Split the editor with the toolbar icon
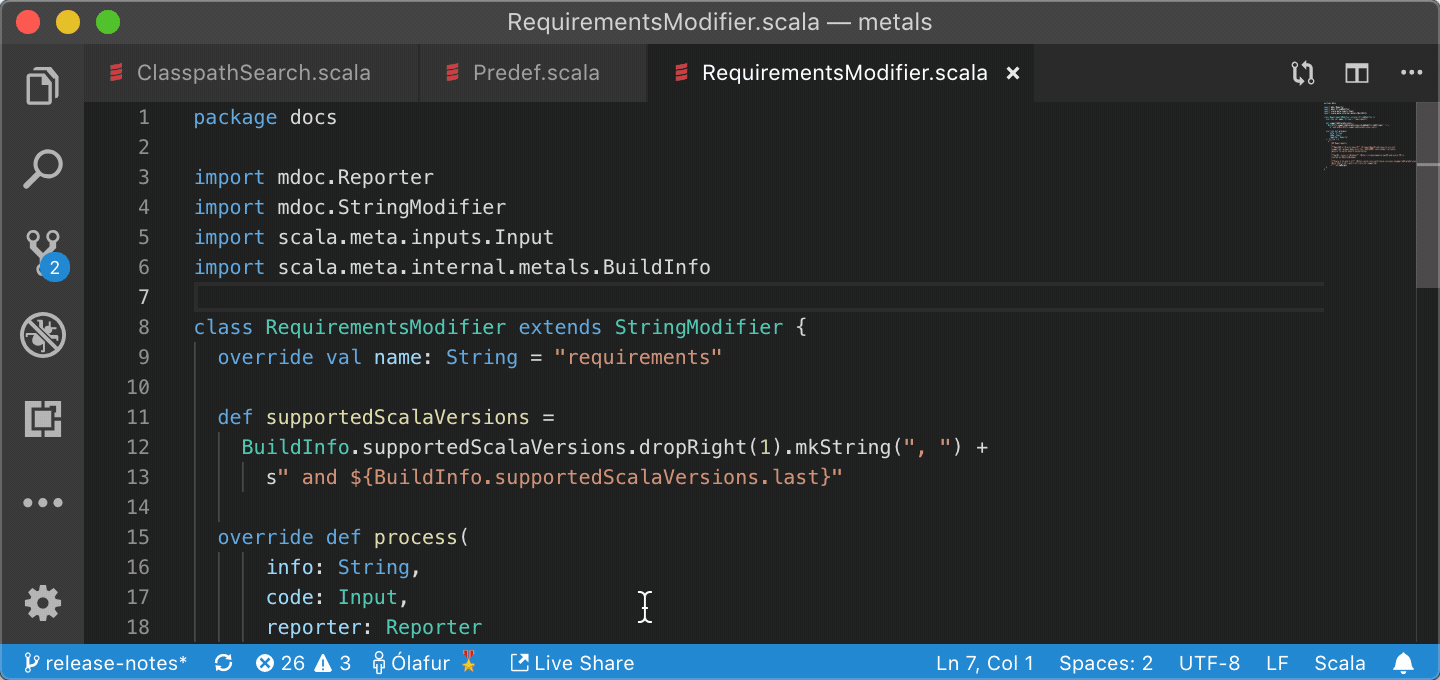The width and height of the screenshot is (1440, 680). tap(1356, 72)
